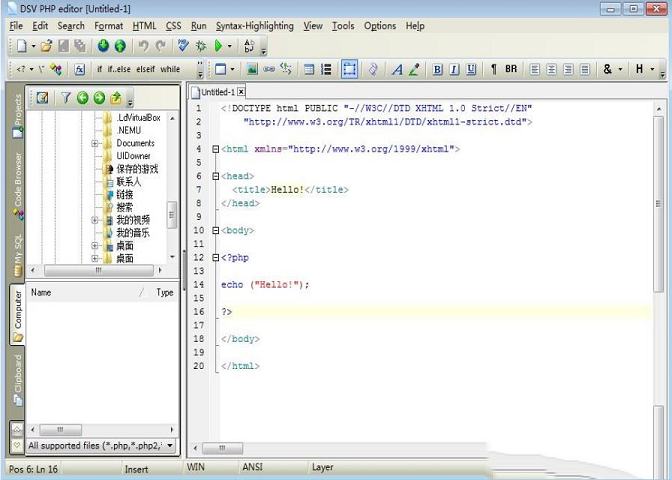Click the font A icon

pyautogui.click(x=397, y=69)
